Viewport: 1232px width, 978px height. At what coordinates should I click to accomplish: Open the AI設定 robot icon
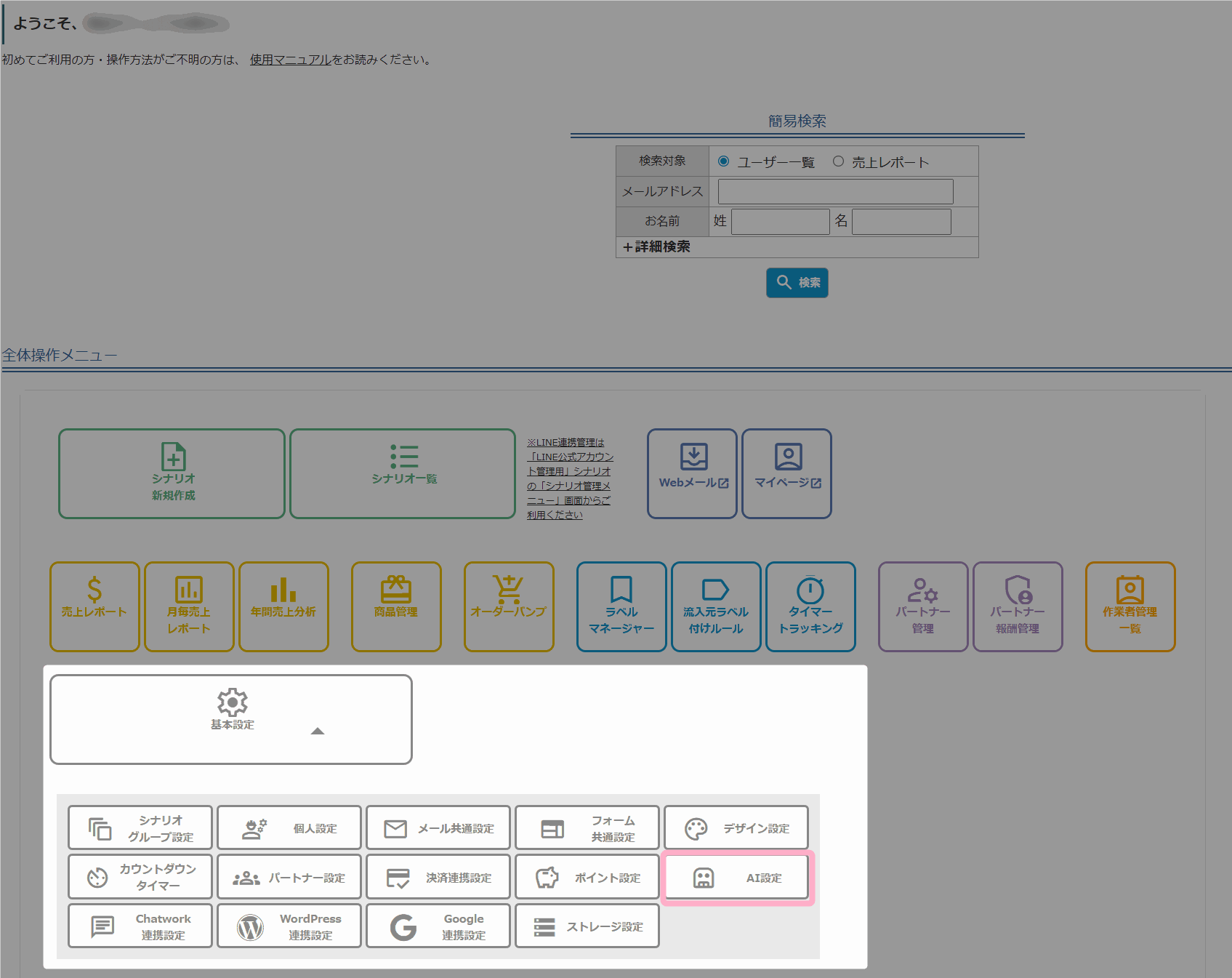(703, 878)
